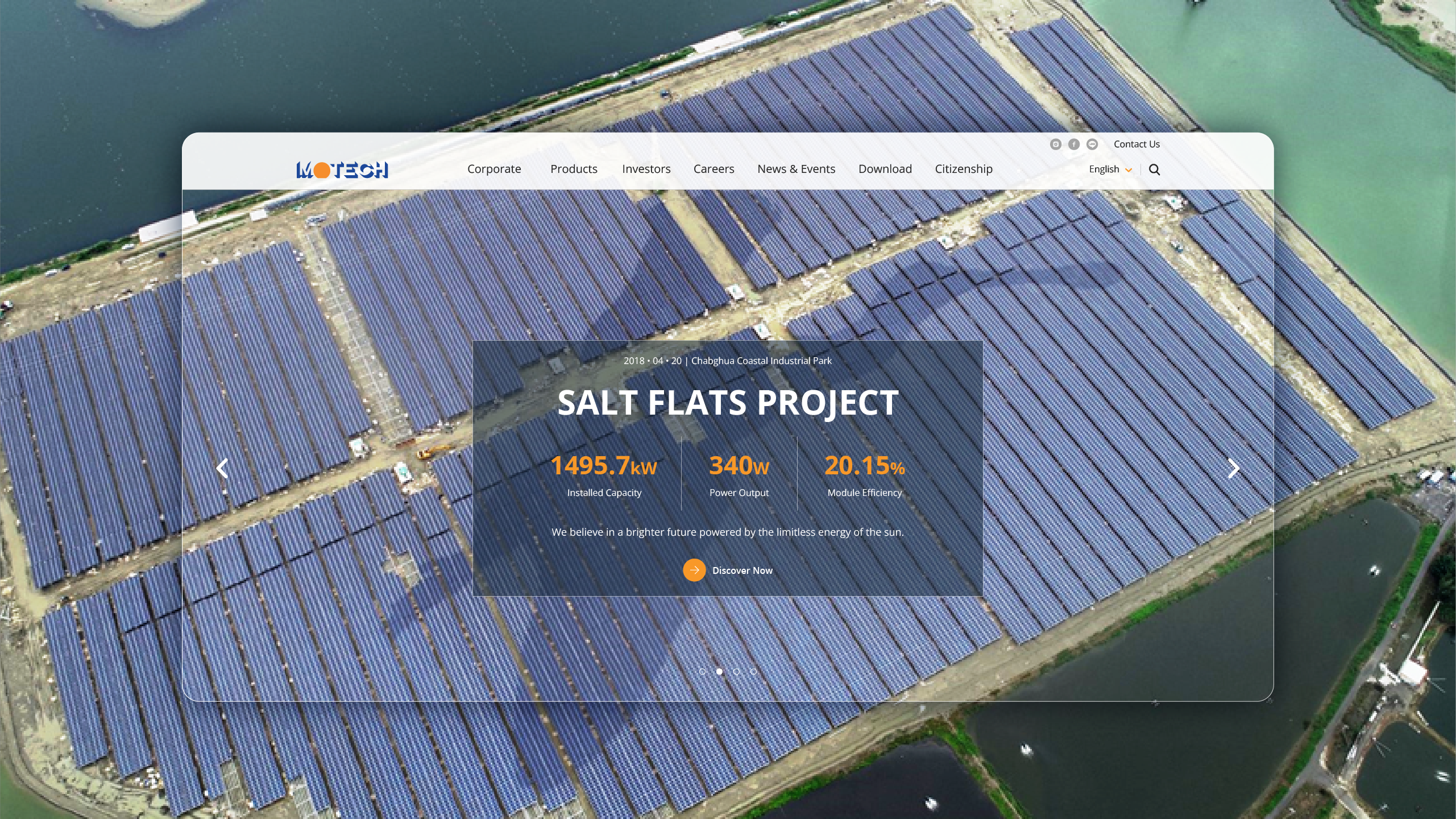Click the search magnifier icon

point(1154,169)
